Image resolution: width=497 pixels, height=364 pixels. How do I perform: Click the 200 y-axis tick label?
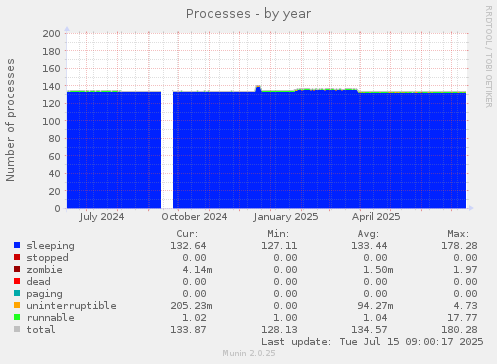click(x=51, y=33)
